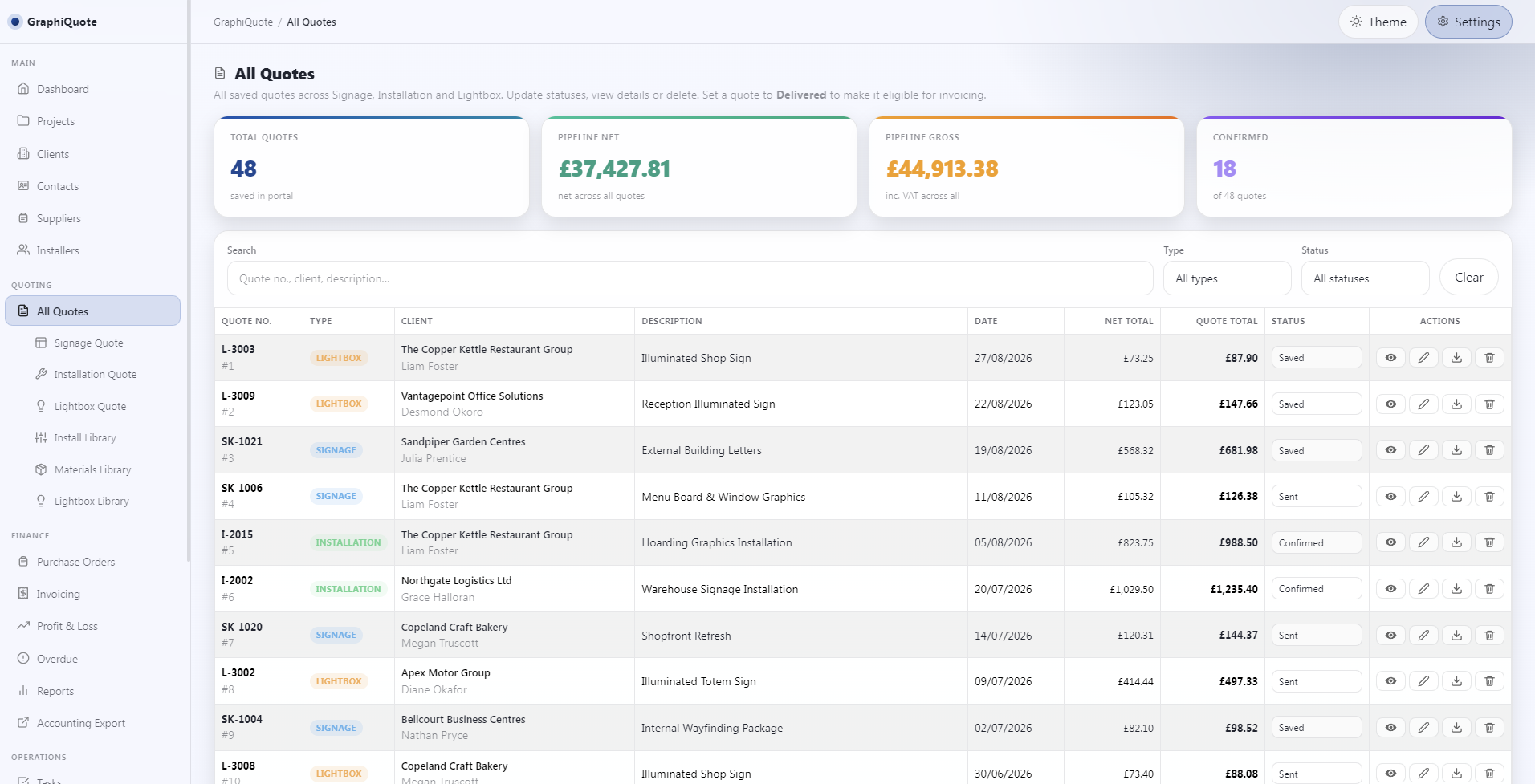Delete quote SK-1006 with the trash icon
Viewport: 1535px width, 784px height.
pyautogui.click(x=1489, y=497)
